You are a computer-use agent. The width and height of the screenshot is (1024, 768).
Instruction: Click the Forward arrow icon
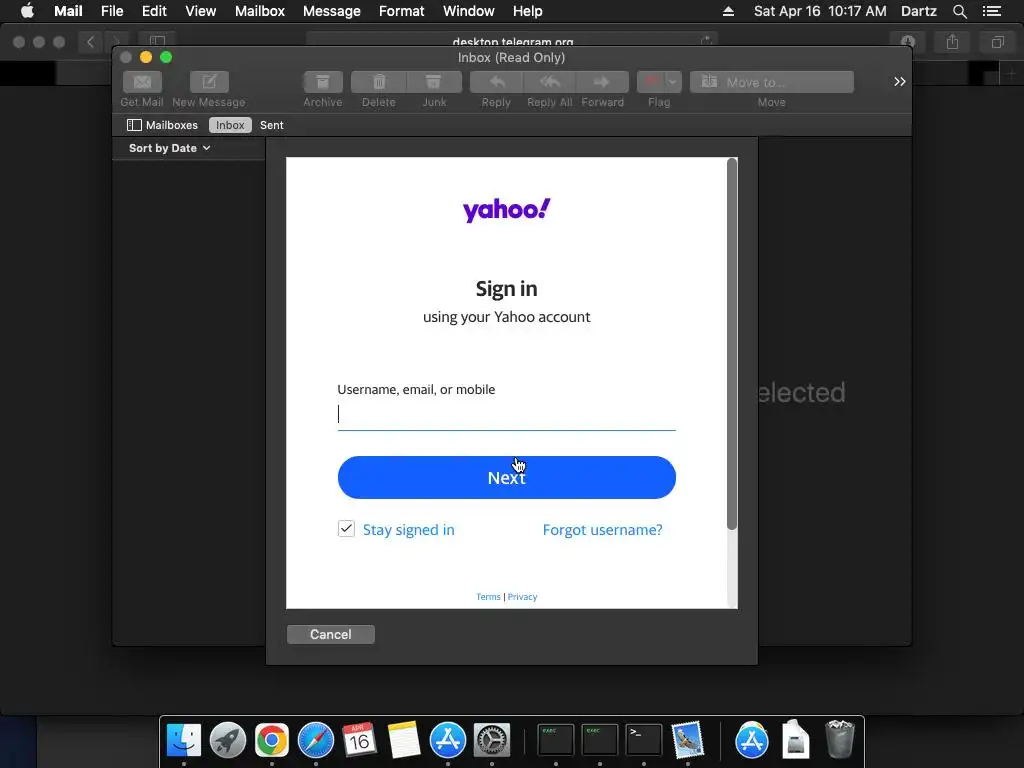pyautogui.click(x=602, y=82)
